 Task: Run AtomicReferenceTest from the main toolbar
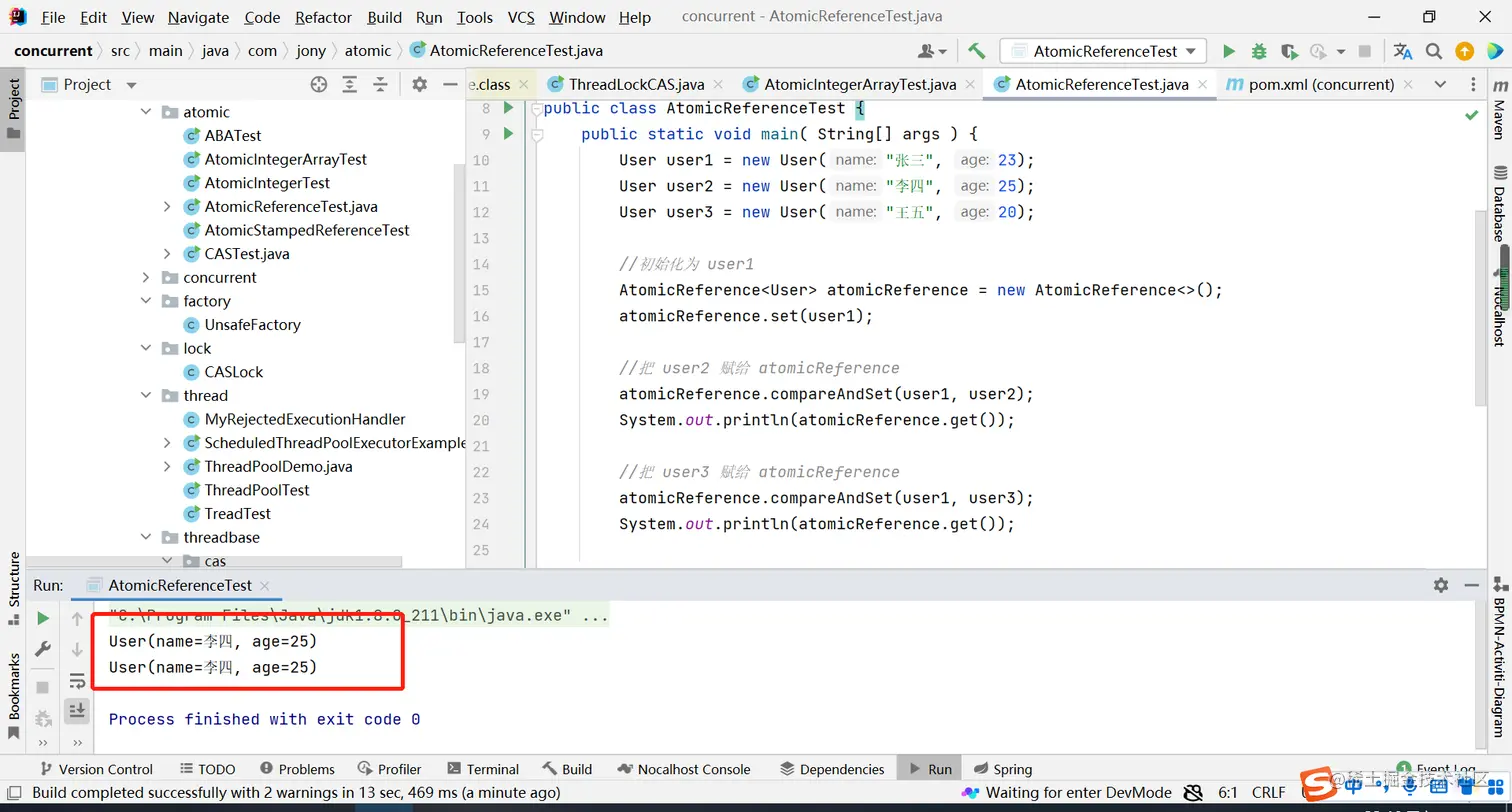1229,51
